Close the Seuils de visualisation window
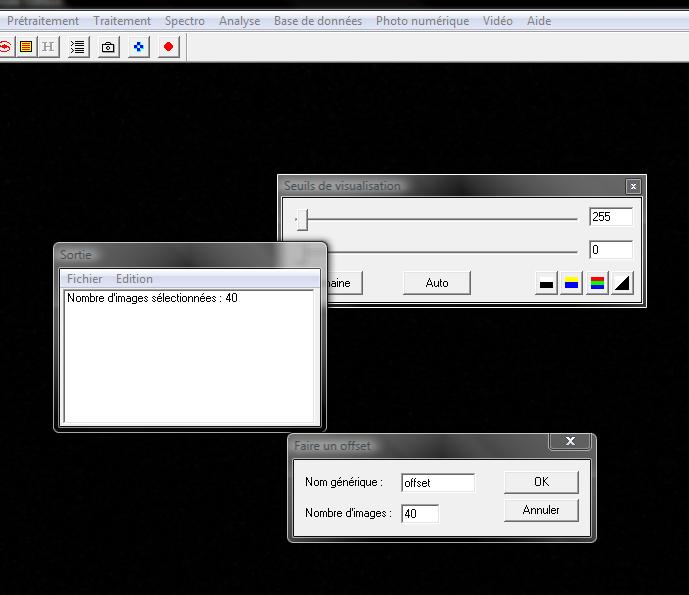The width and height of the screenshot is (689, 595). click(633, 186)
